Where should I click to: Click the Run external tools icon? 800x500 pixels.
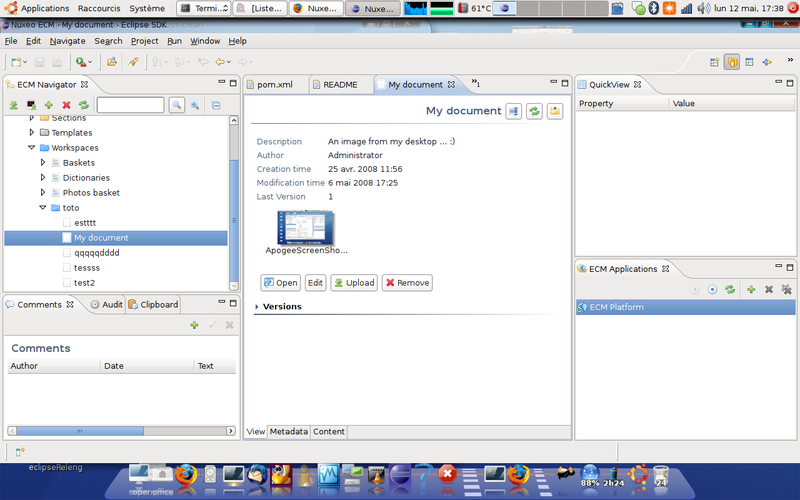click(81, 62)
